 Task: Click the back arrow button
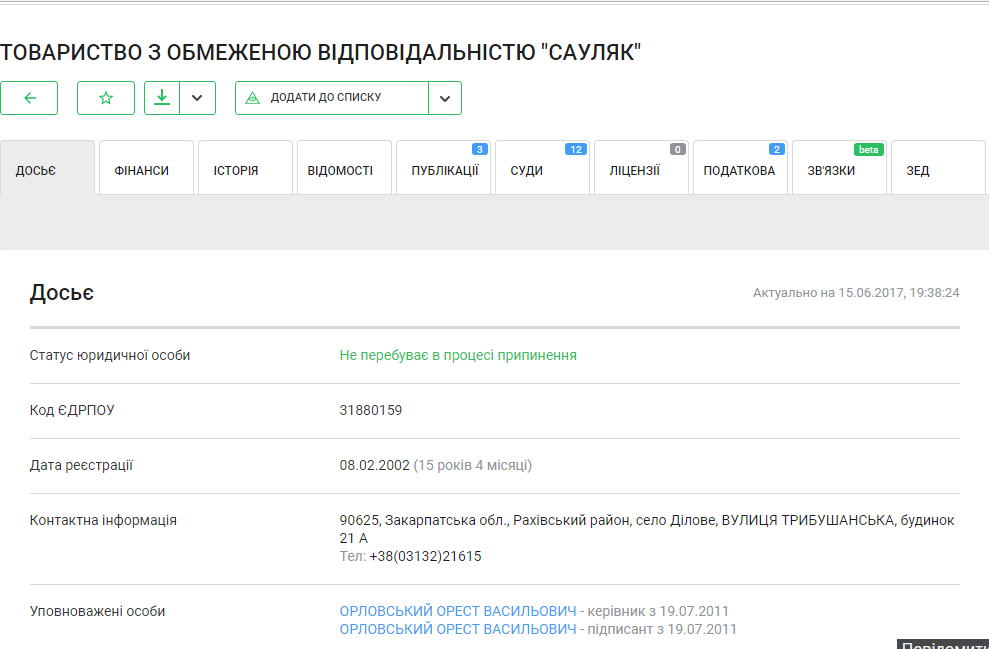29,98
